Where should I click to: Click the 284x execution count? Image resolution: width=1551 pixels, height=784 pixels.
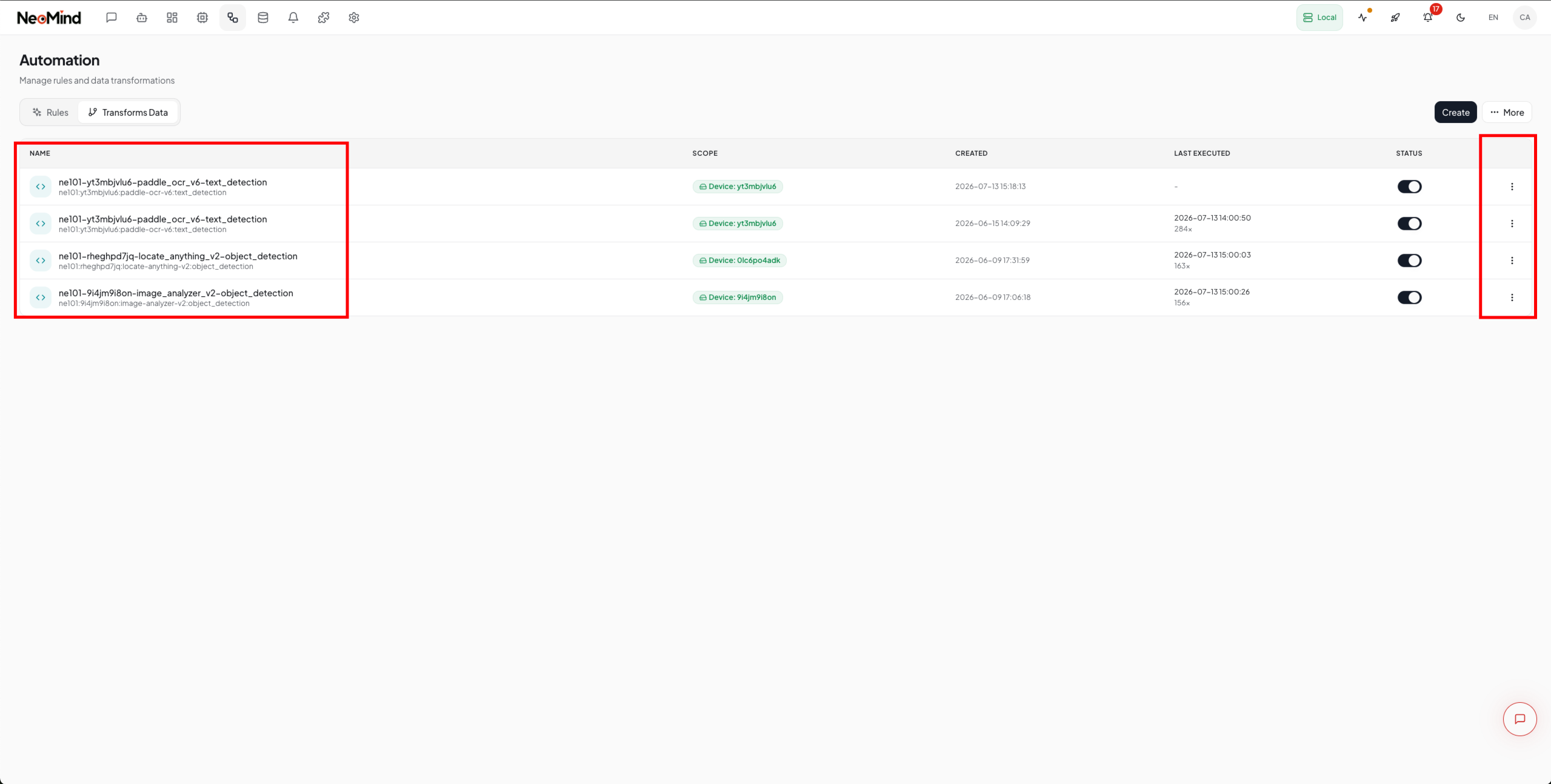coord(1183,229)
